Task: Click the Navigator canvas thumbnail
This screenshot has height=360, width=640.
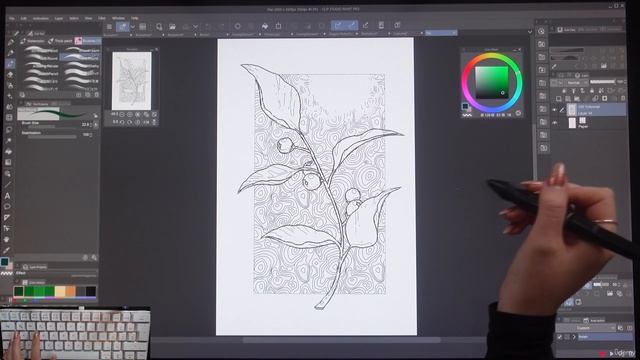Action: 131,80
